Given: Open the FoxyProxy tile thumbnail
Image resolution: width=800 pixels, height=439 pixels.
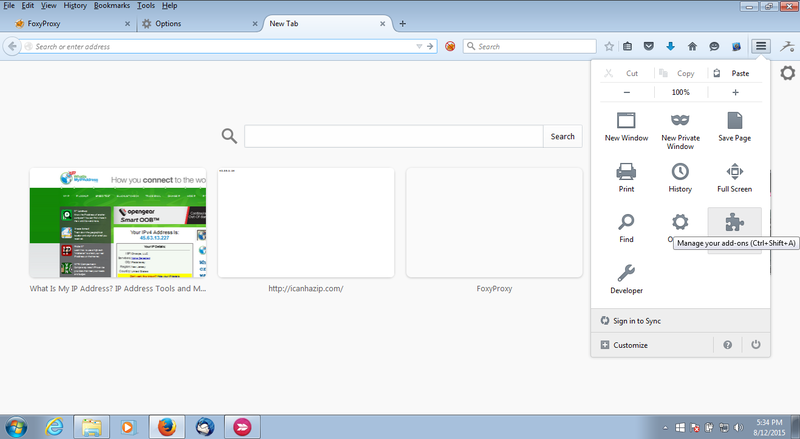Looking at the screenshot, I should [494, 223].
